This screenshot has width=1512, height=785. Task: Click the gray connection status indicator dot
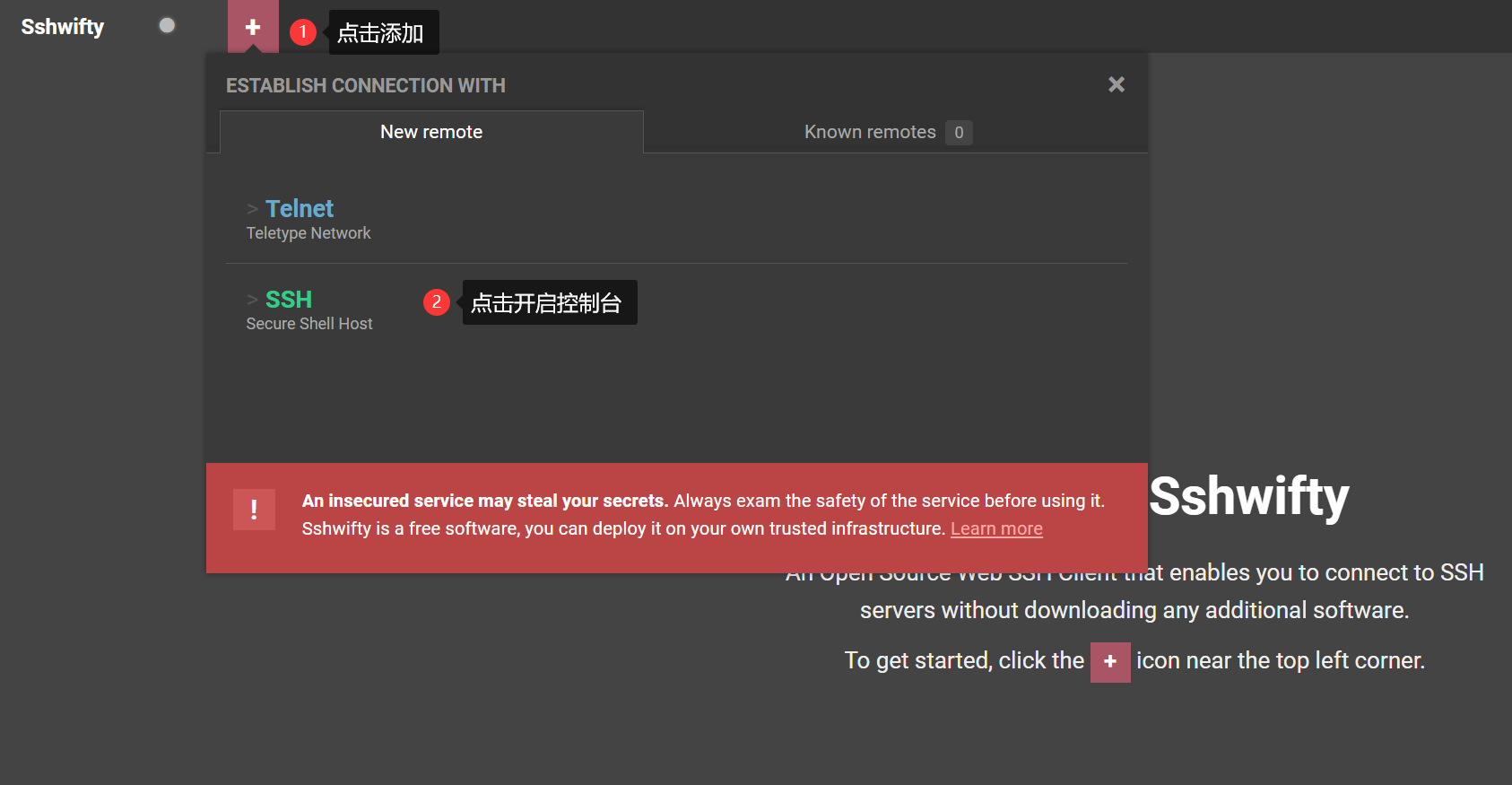167,26
